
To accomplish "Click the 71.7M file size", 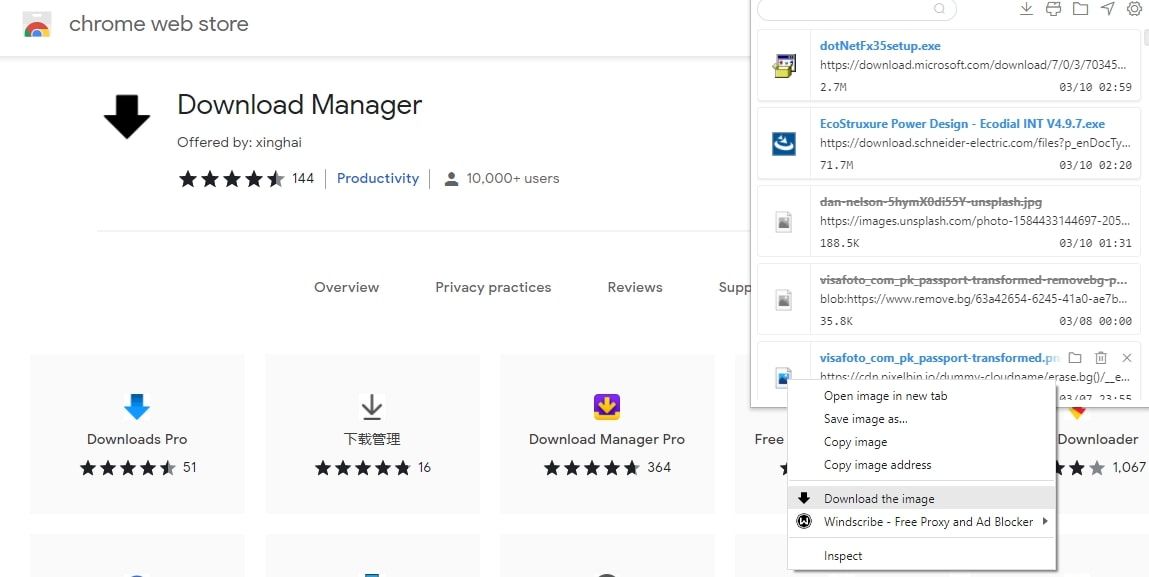I will [x=836, y=165].
